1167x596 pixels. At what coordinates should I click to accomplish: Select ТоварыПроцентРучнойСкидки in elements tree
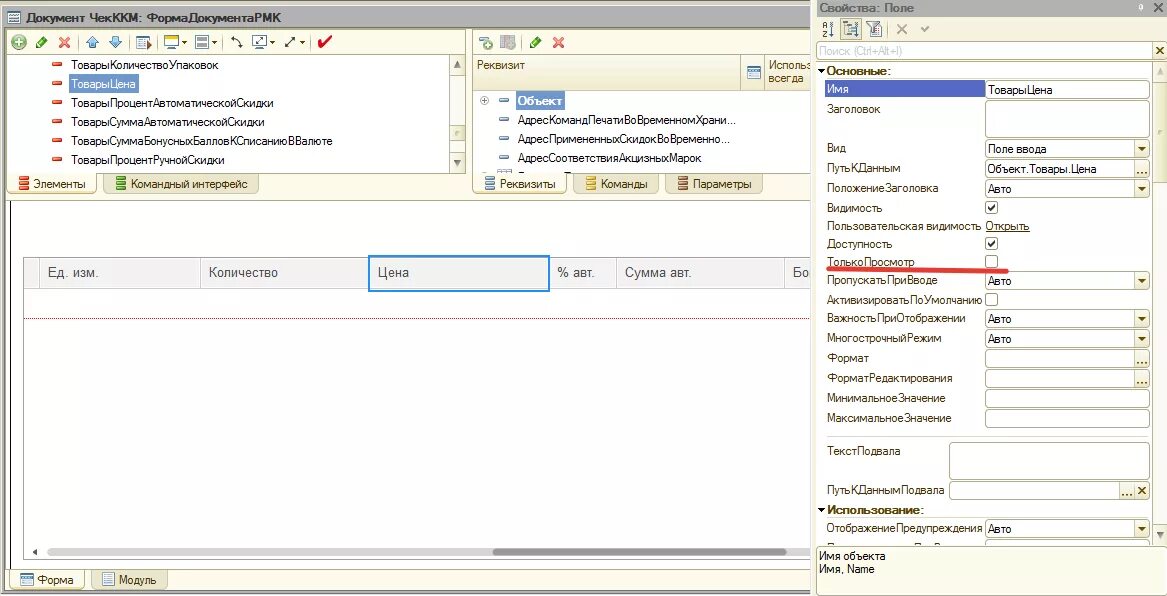(147, 160)
